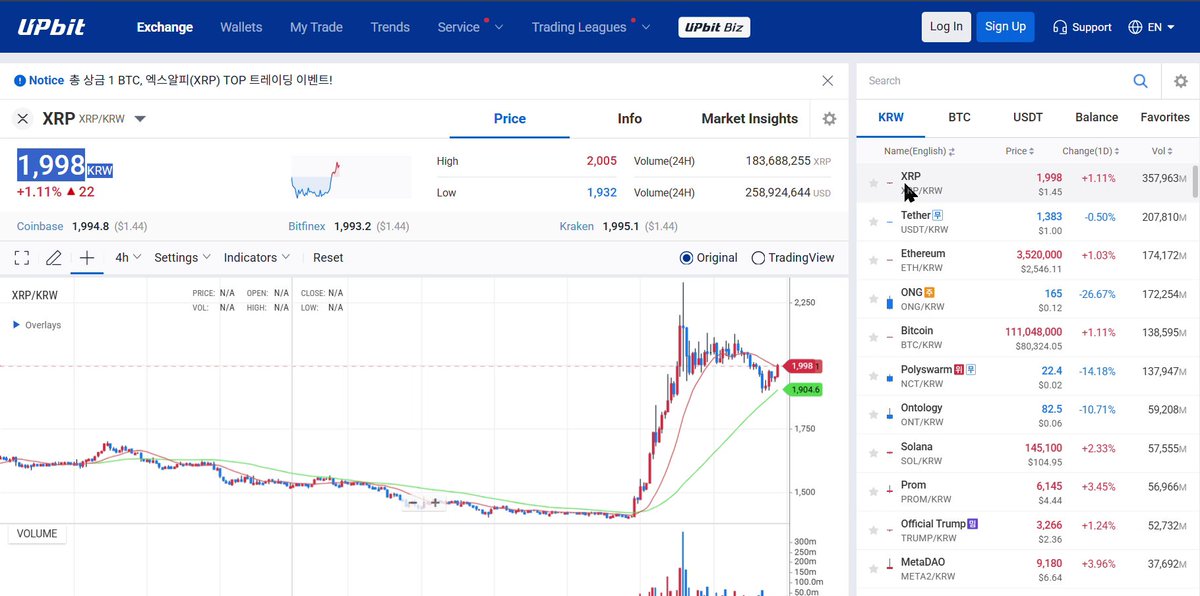
Task: Expand the Service menu
Action: click(x=470, y=27)
